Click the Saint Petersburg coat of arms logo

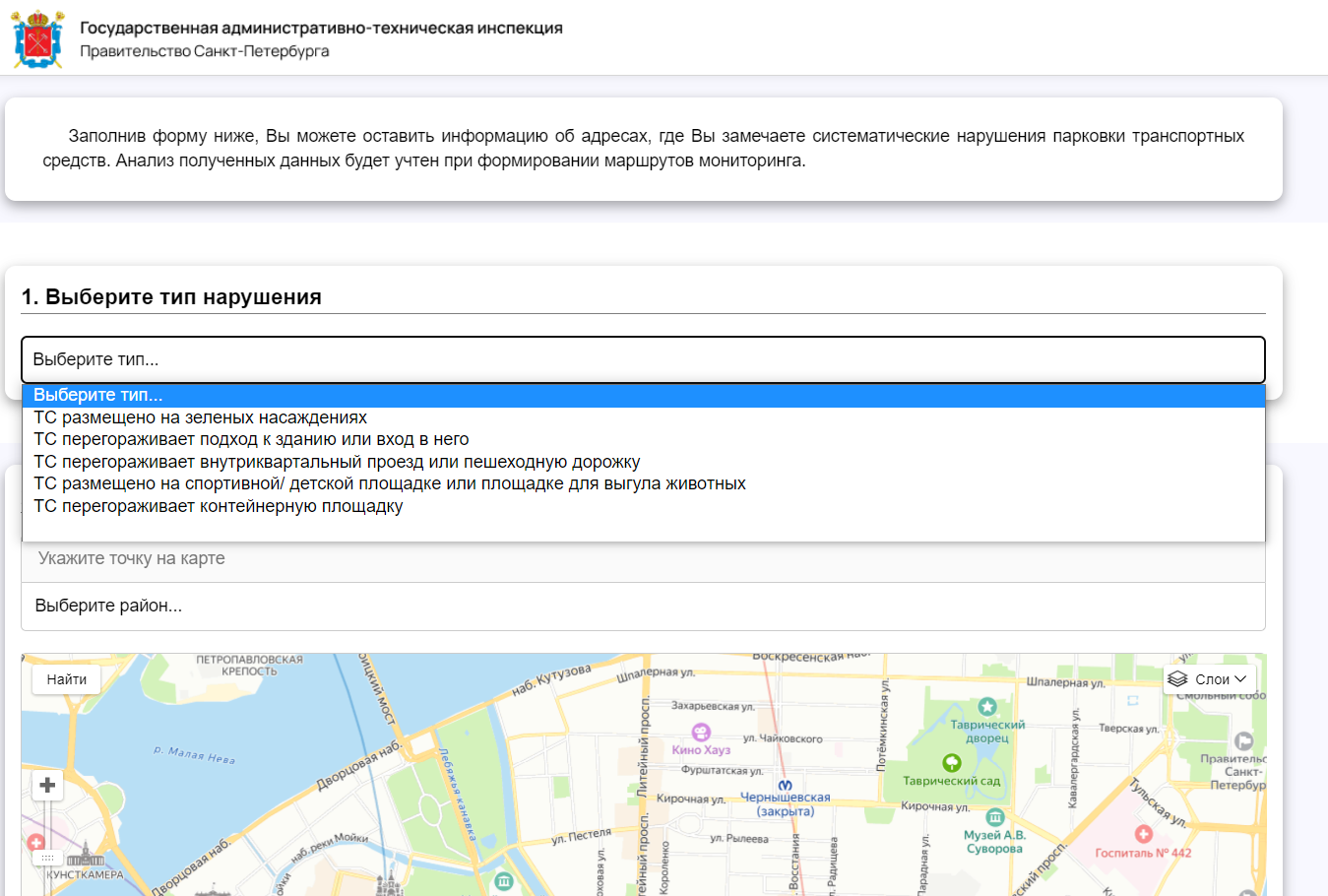(37, 39)
